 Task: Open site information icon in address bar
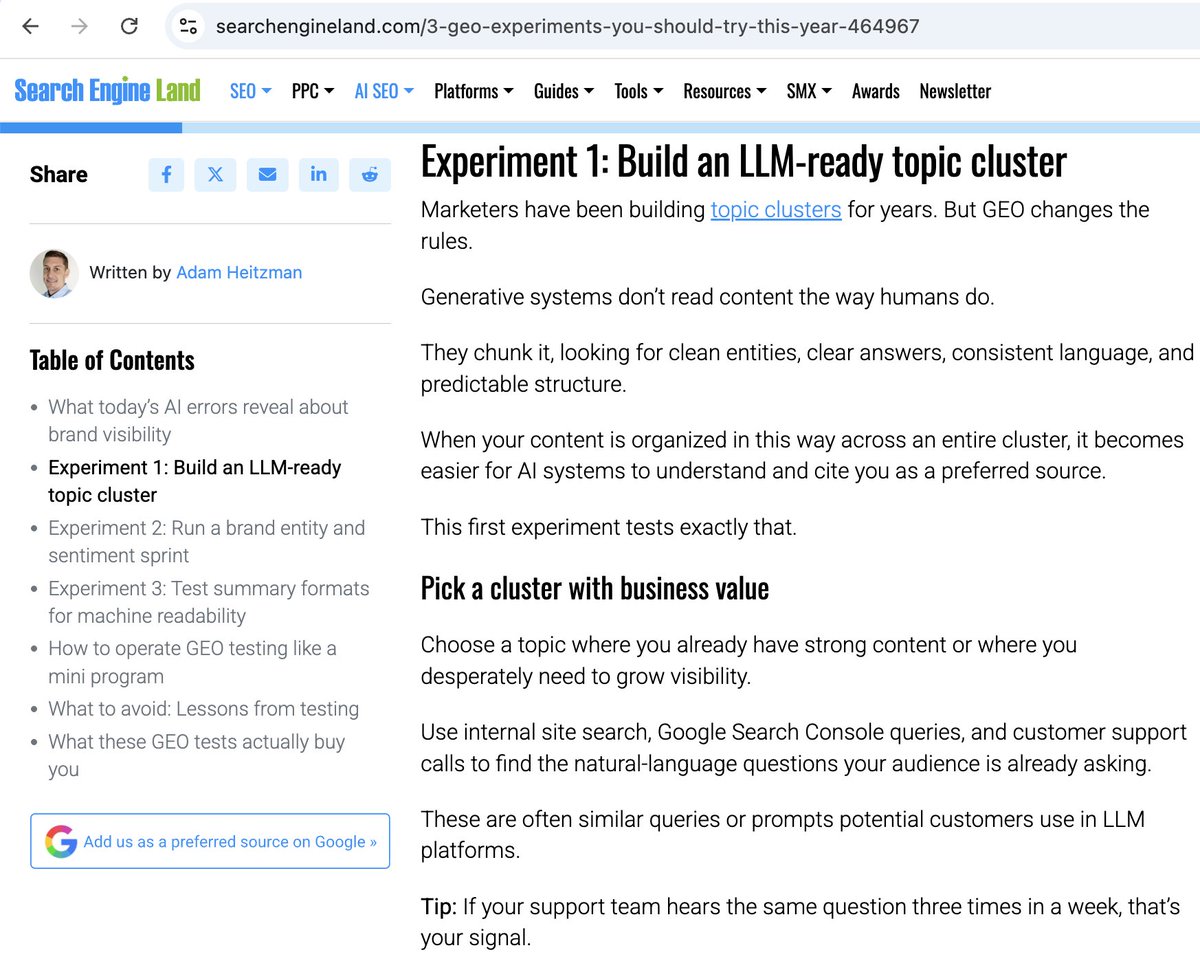[188, 27]
